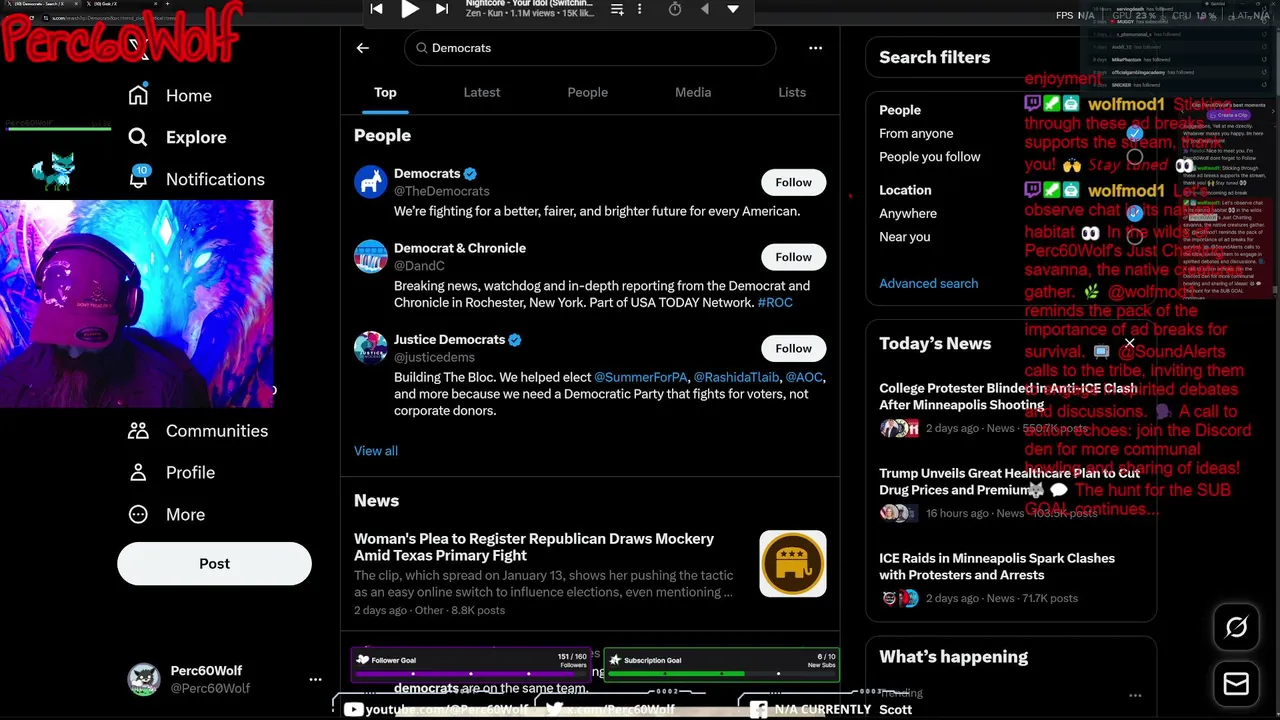Open Notifications bell with 10 badge
The height and width of the screenshot is (720, 1280).
point(139,178)
